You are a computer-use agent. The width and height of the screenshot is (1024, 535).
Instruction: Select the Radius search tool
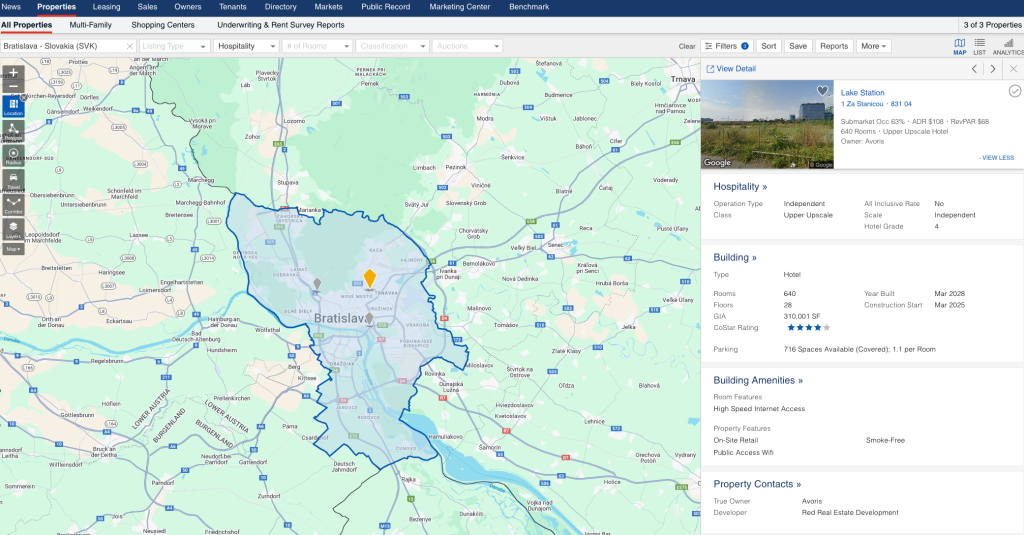[13, 156]
